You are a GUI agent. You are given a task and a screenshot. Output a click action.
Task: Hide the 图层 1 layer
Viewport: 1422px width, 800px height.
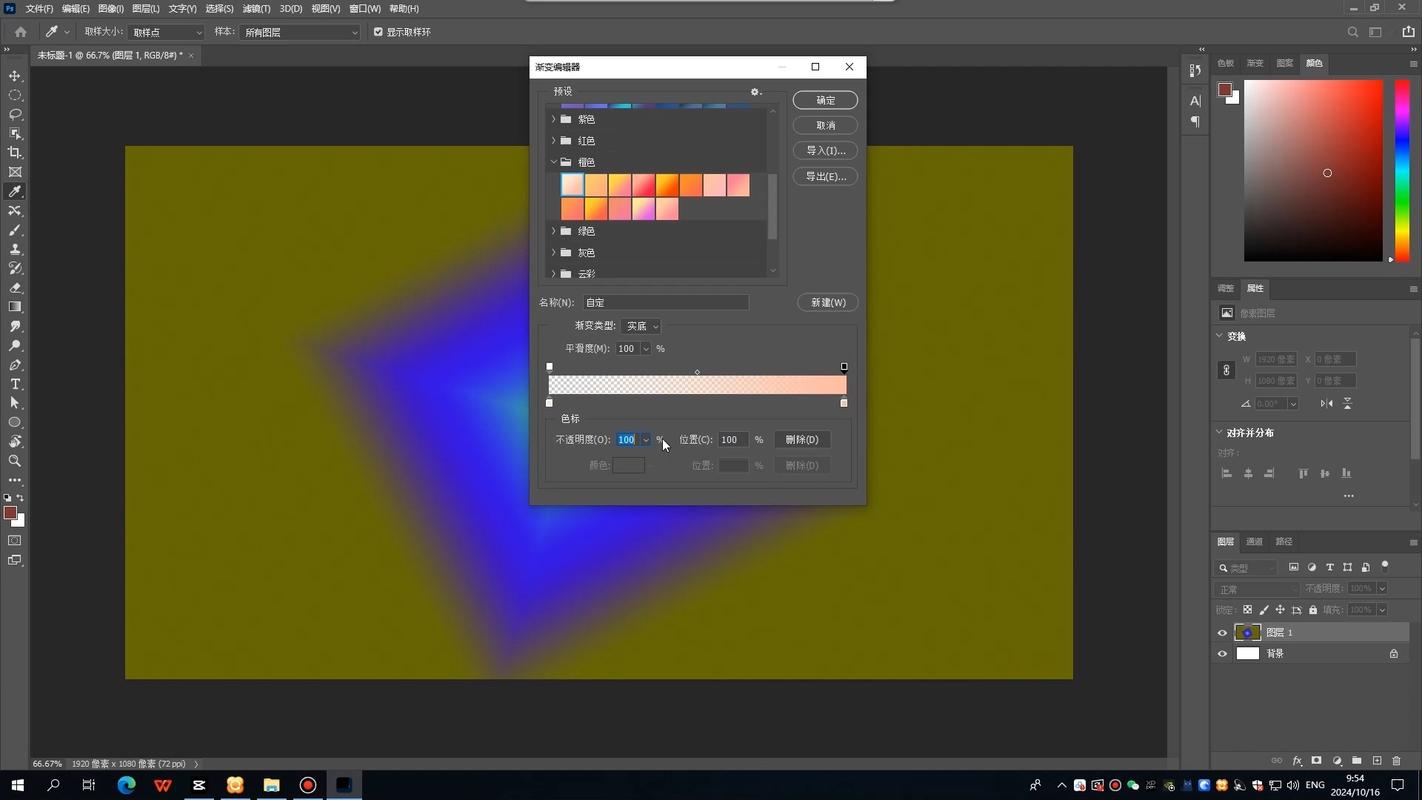[1222, 633]
